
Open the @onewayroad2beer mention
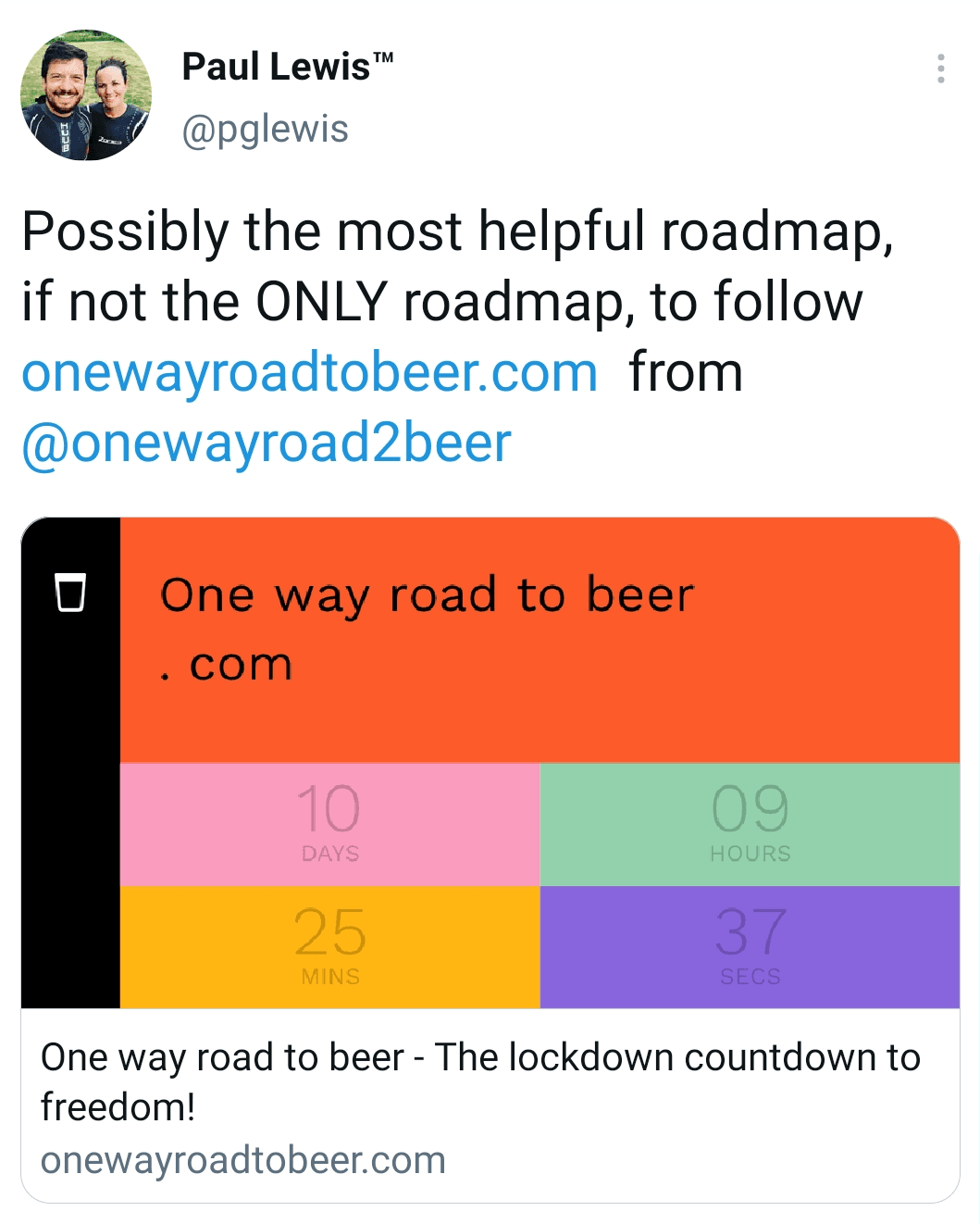267,443
